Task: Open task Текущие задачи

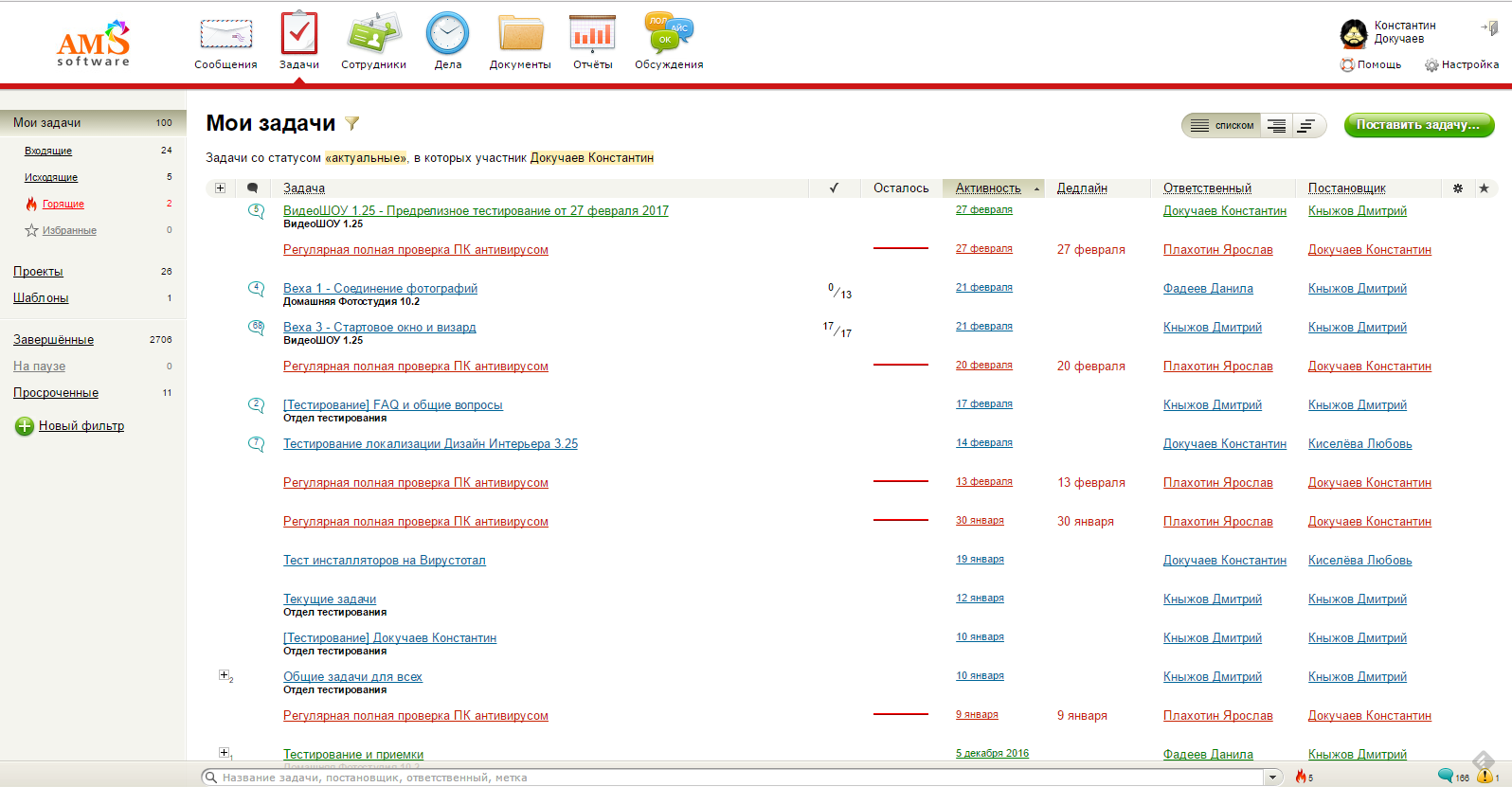Action: pos(330,599)
